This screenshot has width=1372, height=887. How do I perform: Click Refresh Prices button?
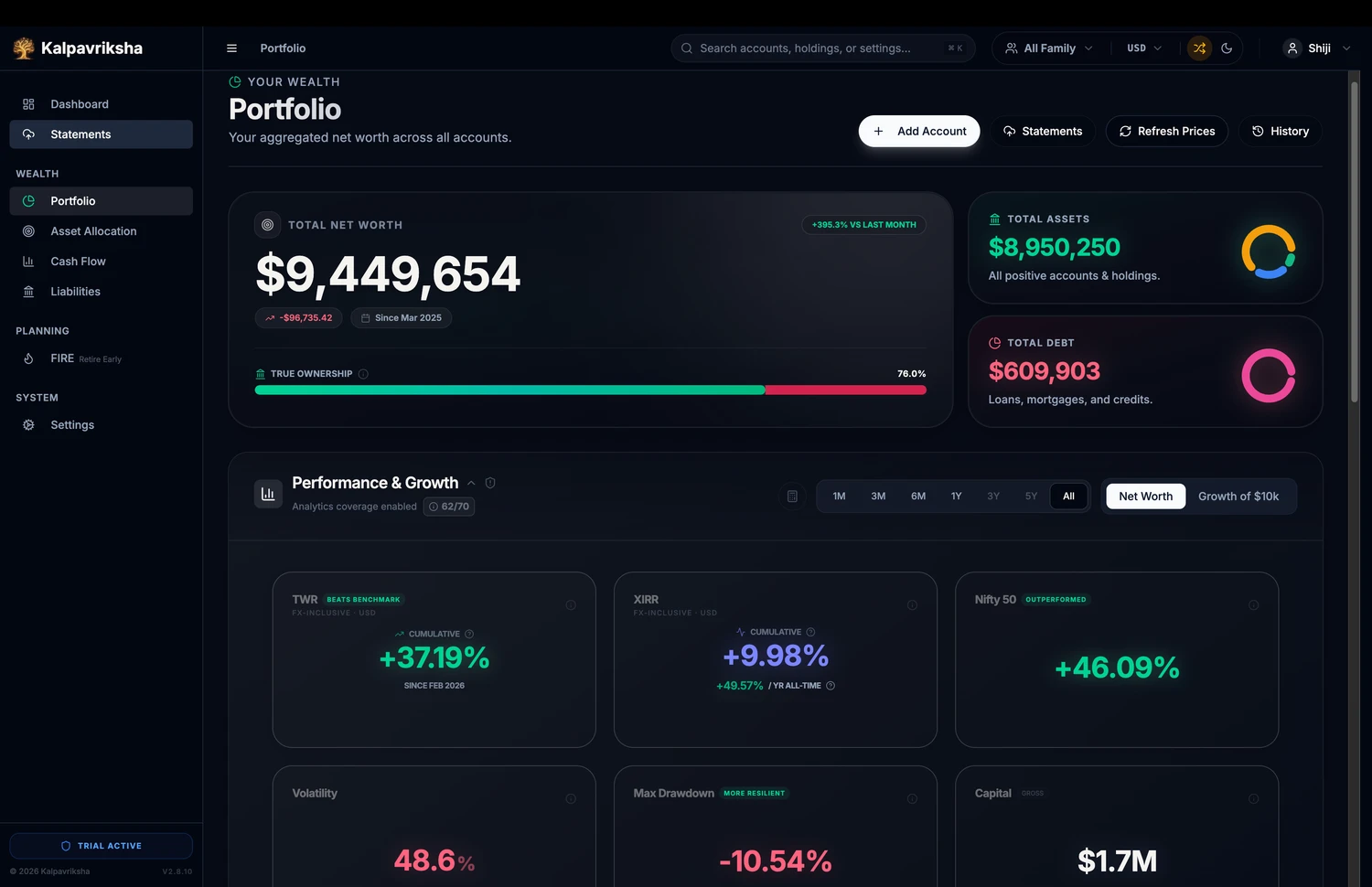tap(1167, 131)
